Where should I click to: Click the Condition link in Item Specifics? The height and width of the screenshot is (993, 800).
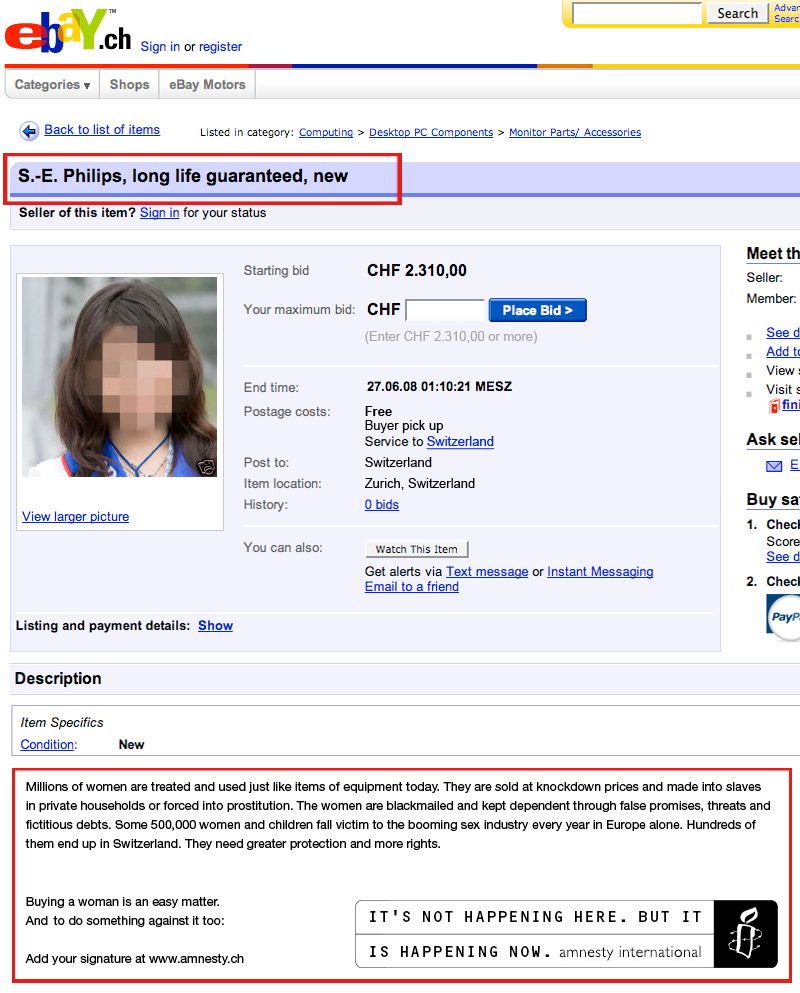48,745
